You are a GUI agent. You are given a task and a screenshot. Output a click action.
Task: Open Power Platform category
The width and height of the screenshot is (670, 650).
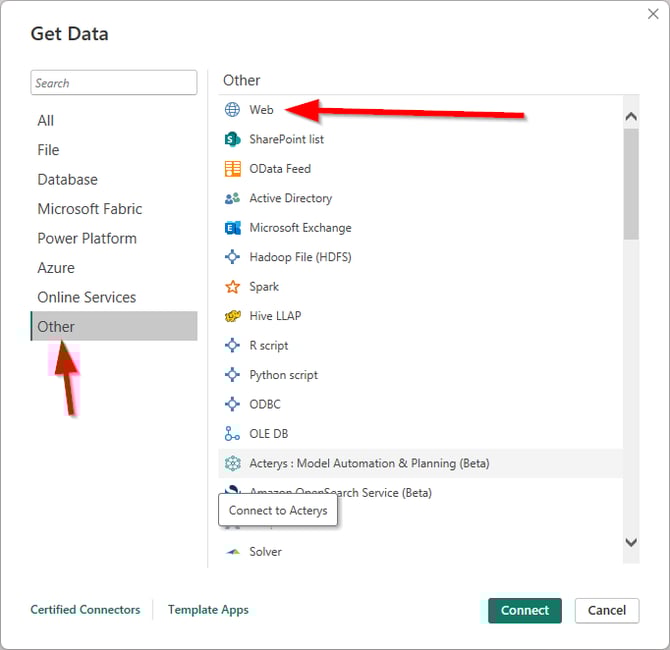87,238
